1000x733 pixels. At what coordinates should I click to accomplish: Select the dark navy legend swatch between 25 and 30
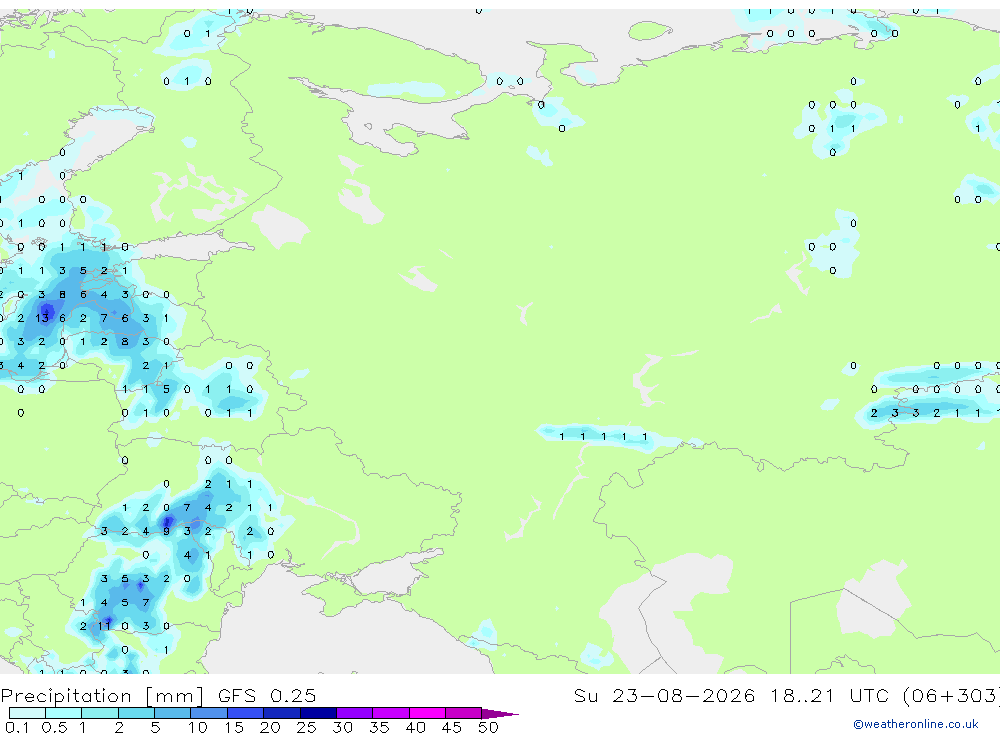coord(318,713)
